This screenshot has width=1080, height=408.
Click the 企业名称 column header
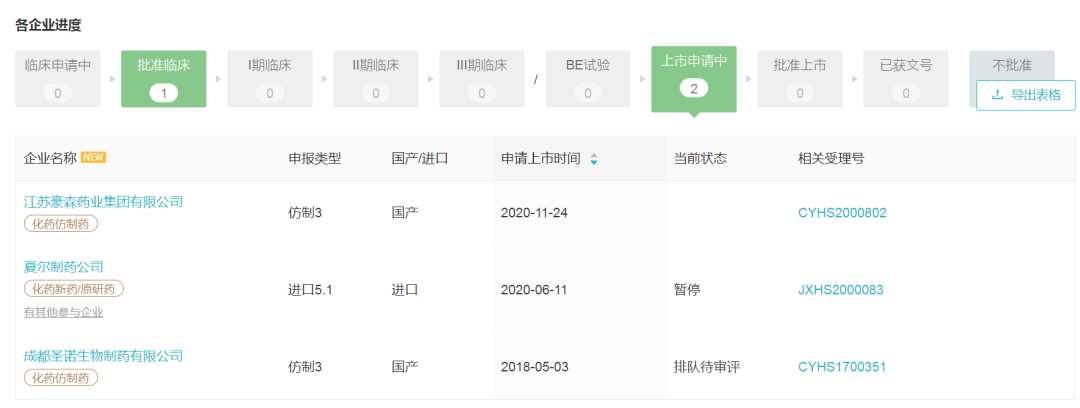50,159
